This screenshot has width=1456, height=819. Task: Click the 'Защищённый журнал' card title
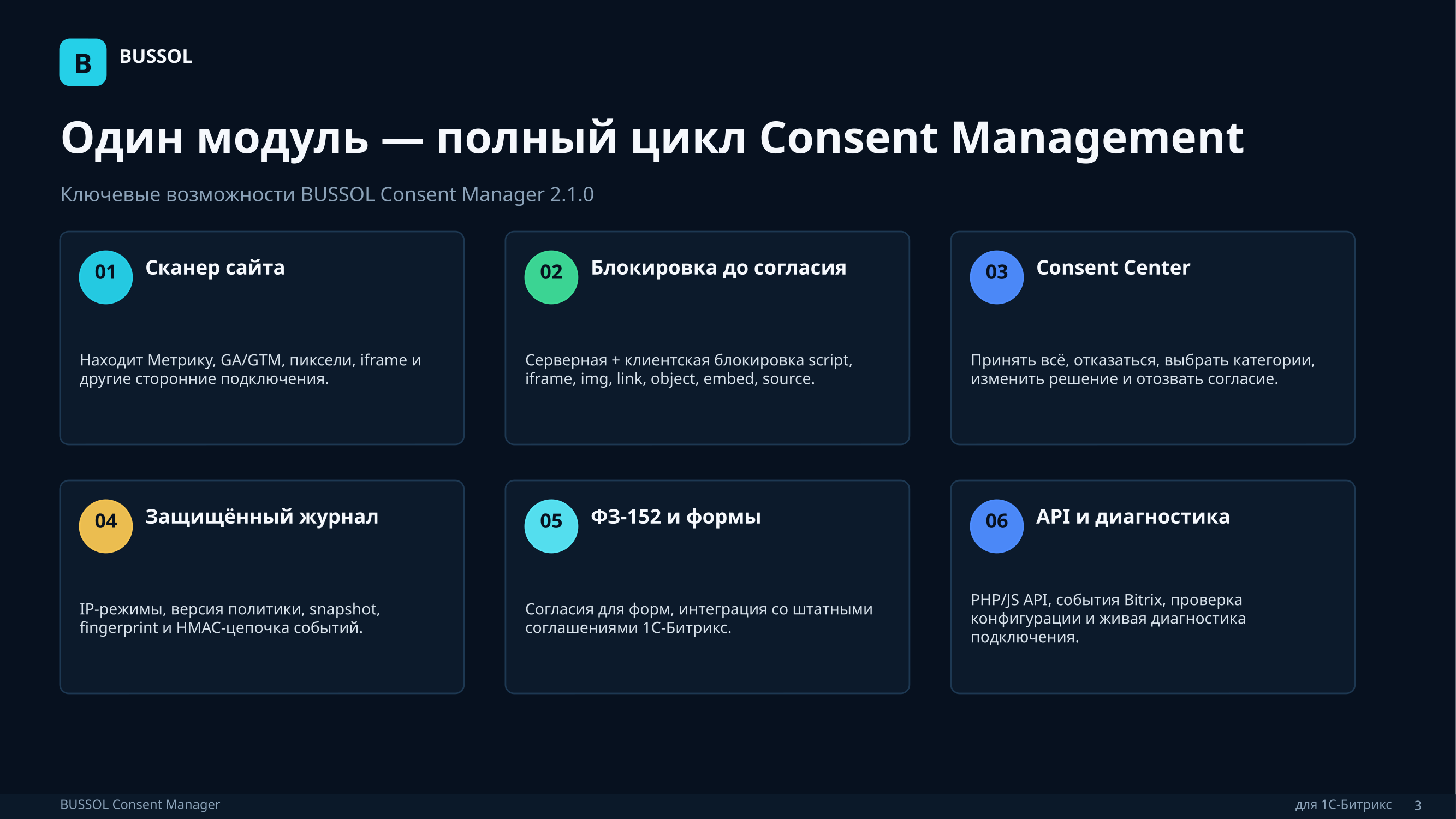pyautogui.click(x=262, y=517)
